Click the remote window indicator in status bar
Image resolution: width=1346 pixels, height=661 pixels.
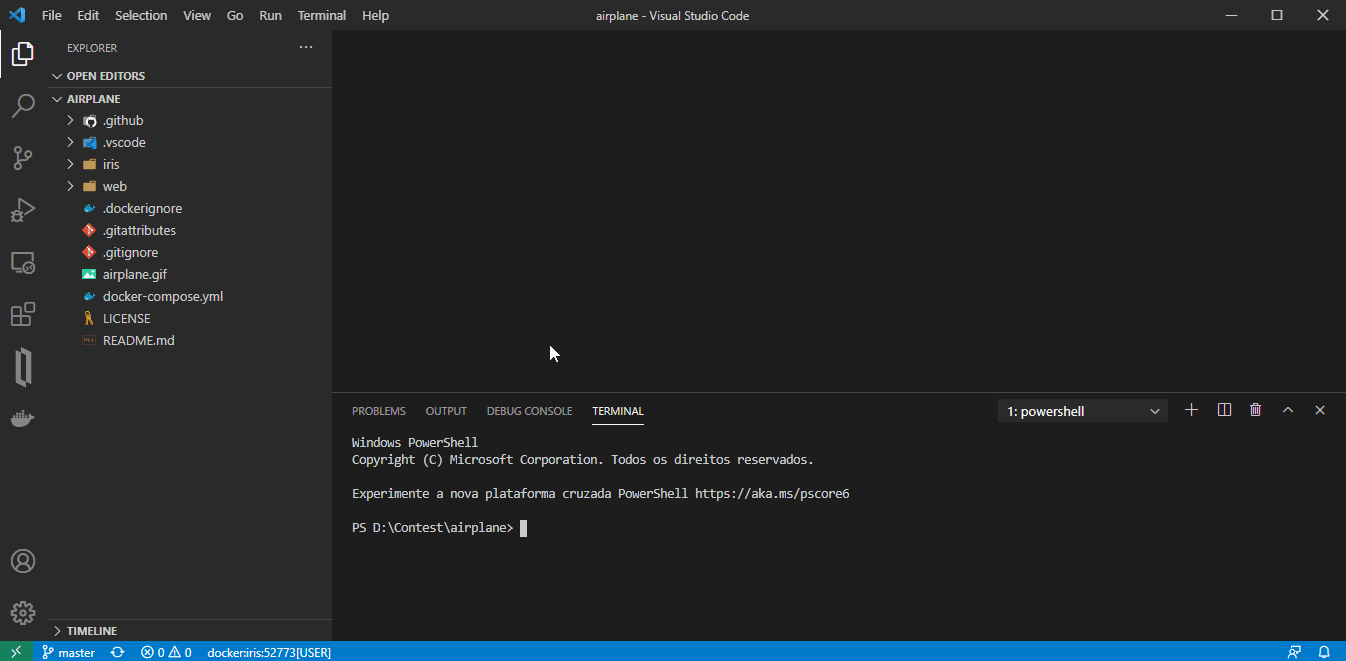click(x=16, y=652)
